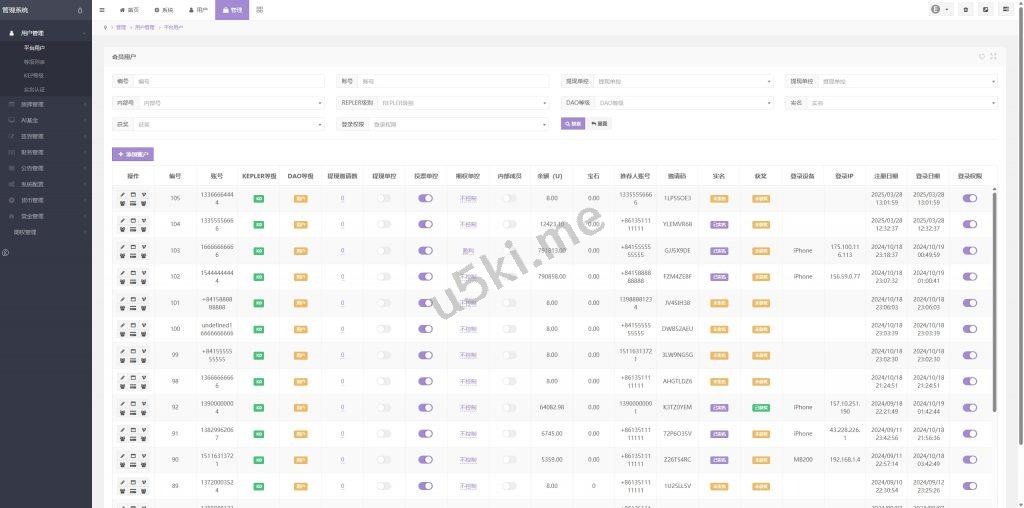Click the purple 搜索 search button
Viewport: 1024px width, 508px height.
click(573, 124)
